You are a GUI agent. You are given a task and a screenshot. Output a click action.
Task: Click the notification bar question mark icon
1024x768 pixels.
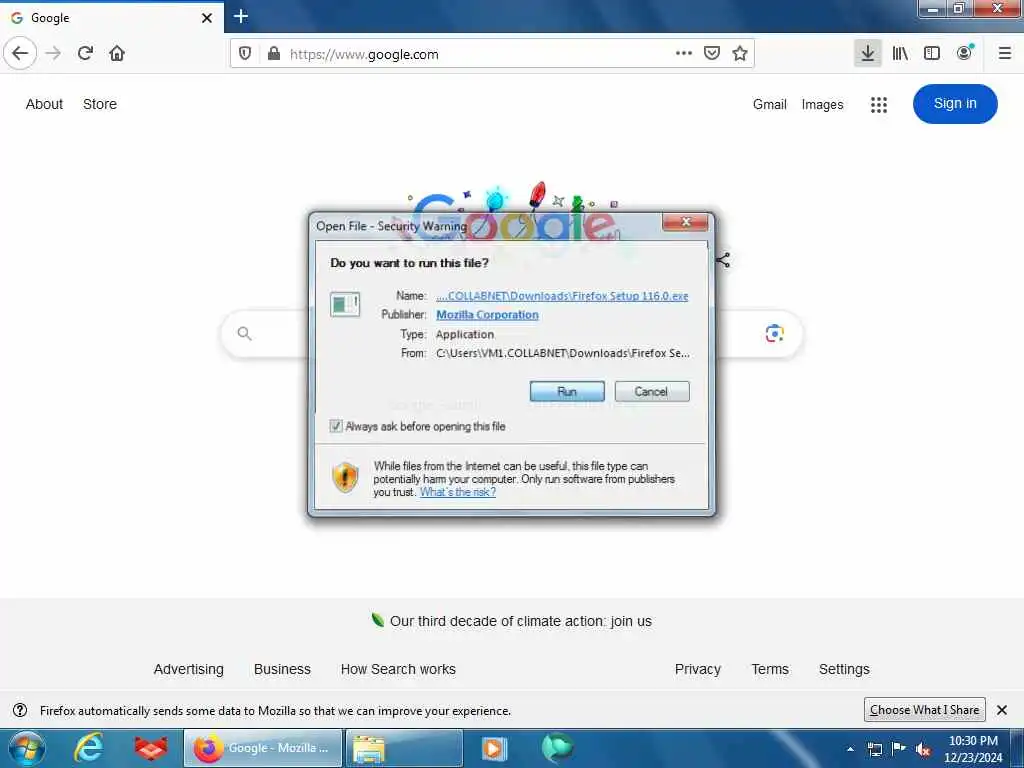coord(20,710)
